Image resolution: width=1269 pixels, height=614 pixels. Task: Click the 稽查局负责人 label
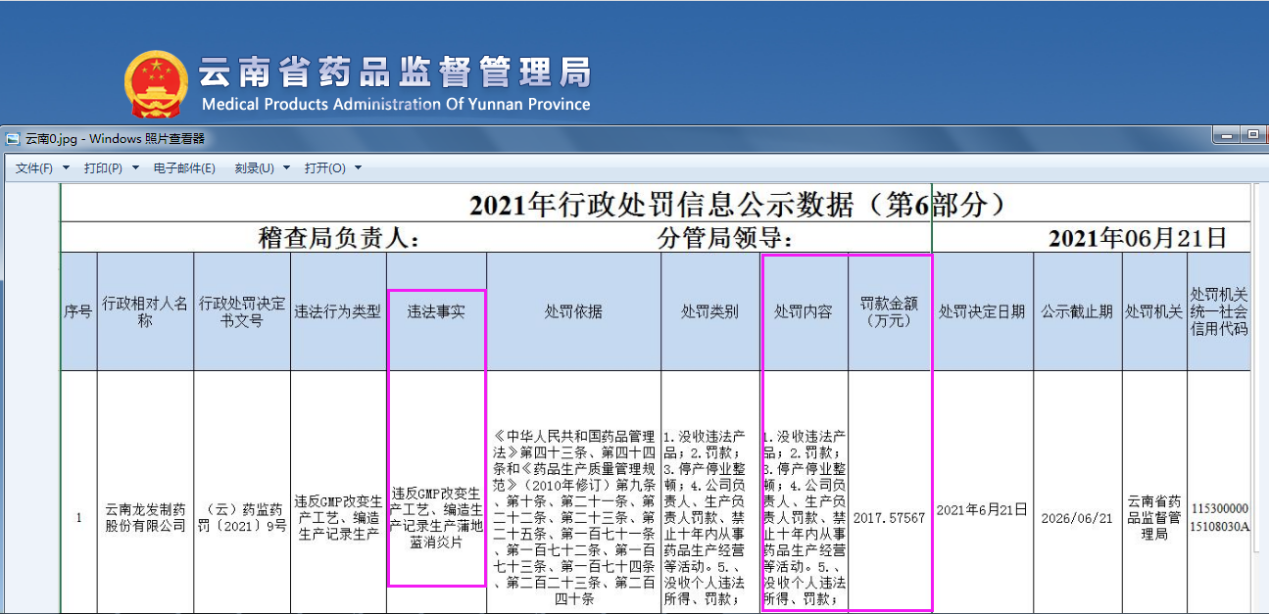[338, 238]
